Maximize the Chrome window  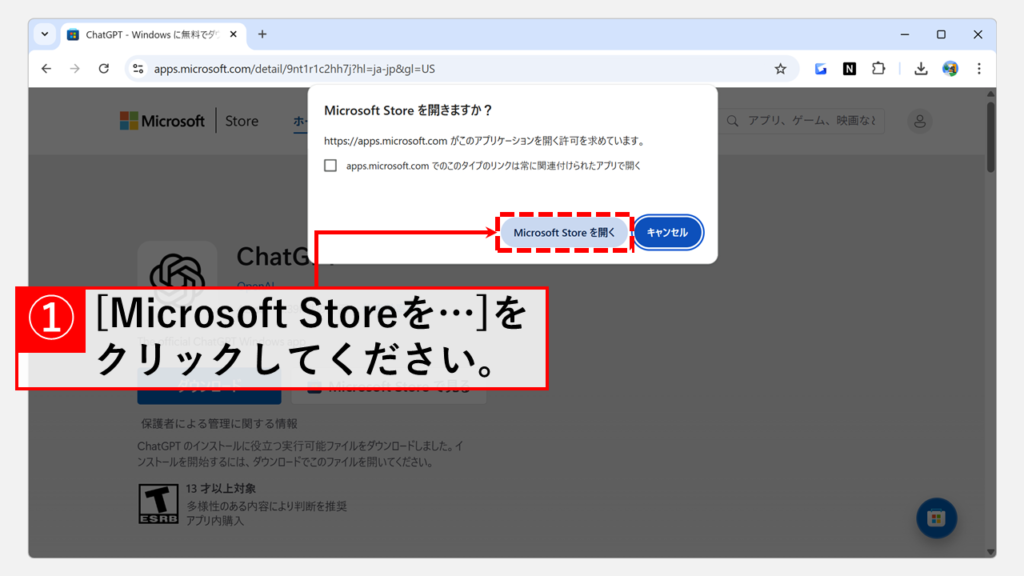[941, 34]
